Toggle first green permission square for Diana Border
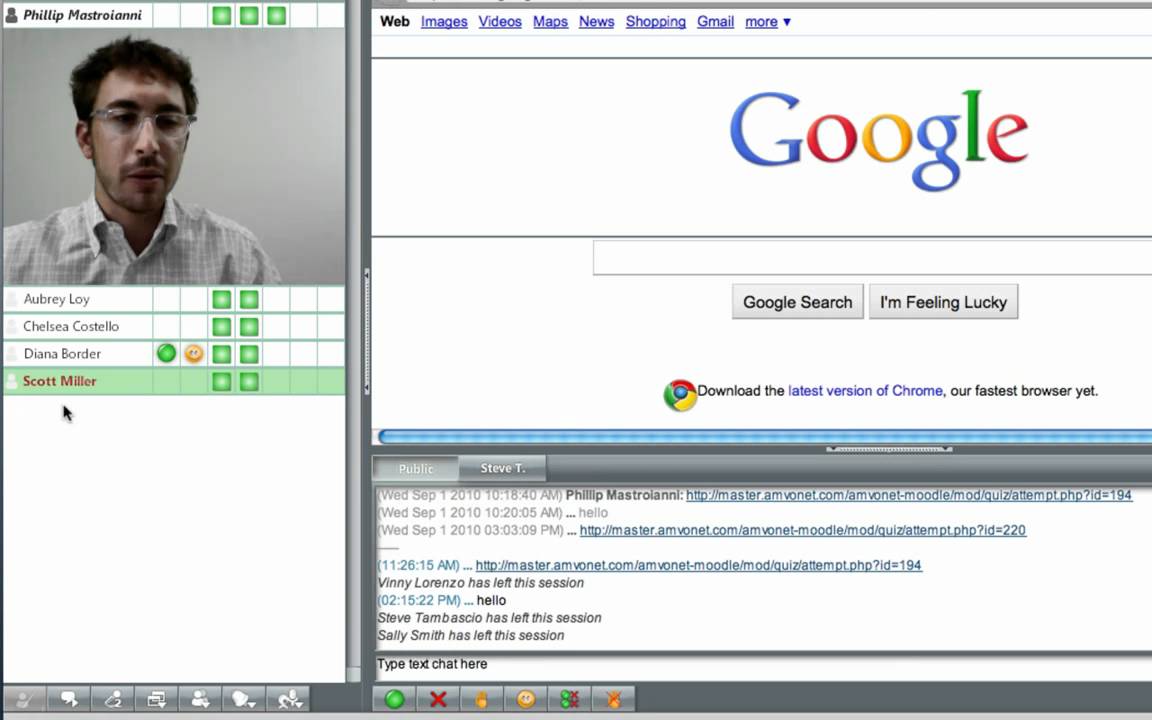Viewport: 1152px width, 720px height. pos(222,354)
